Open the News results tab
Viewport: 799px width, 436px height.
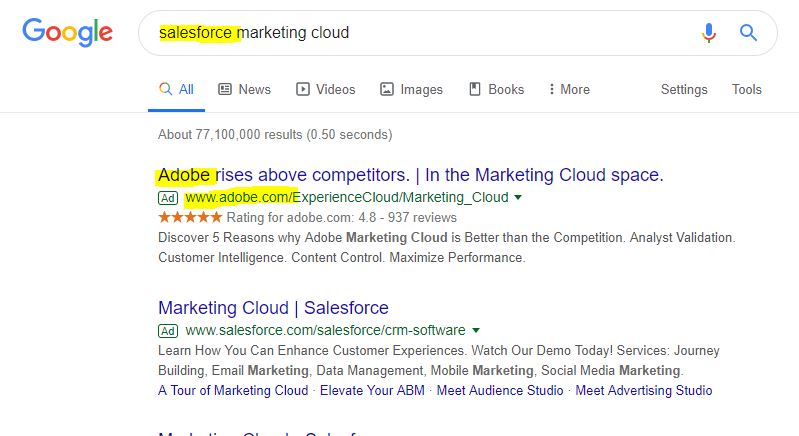click(245, 89)
